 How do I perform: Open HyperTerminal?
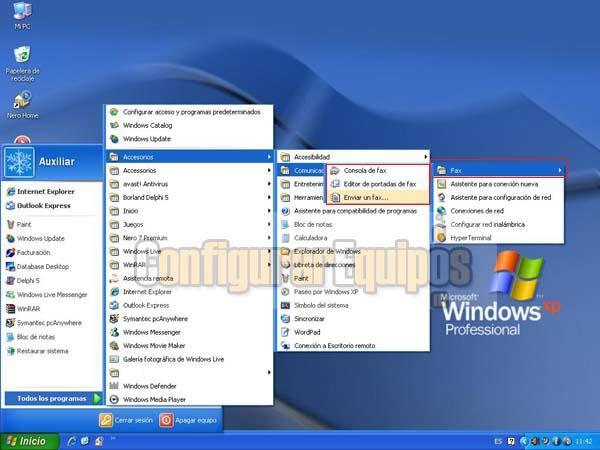point(499,238)
